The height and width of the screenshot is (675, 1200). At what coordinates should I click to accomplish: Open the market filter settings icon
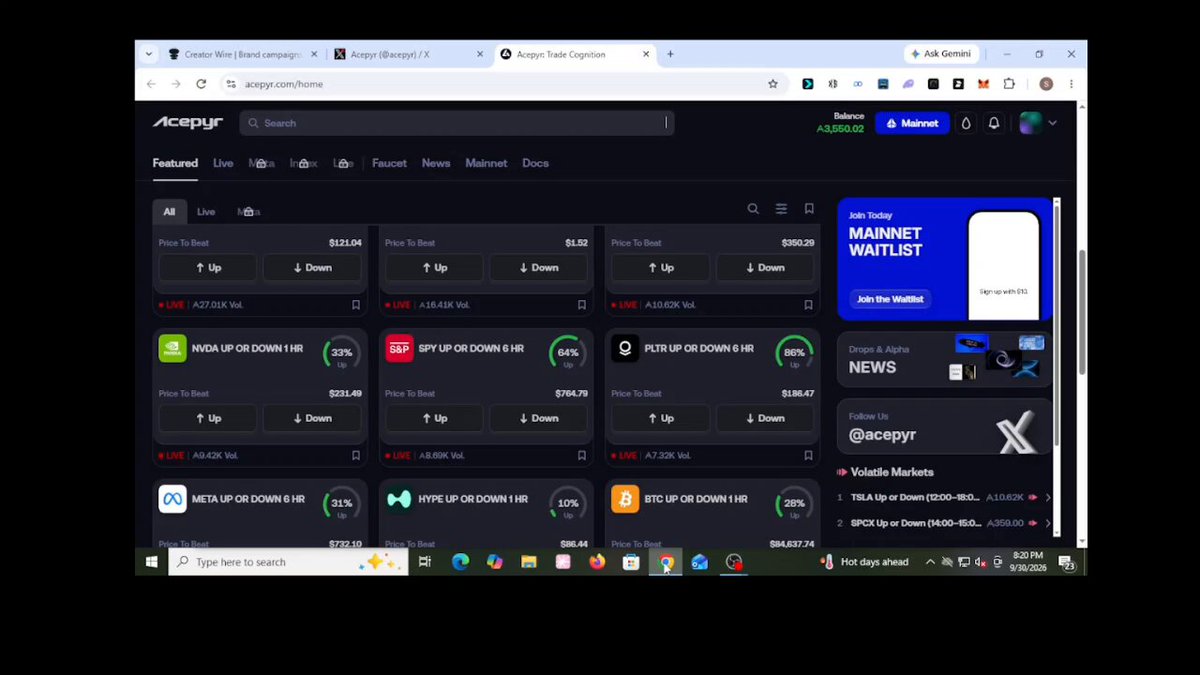point(781,209)
